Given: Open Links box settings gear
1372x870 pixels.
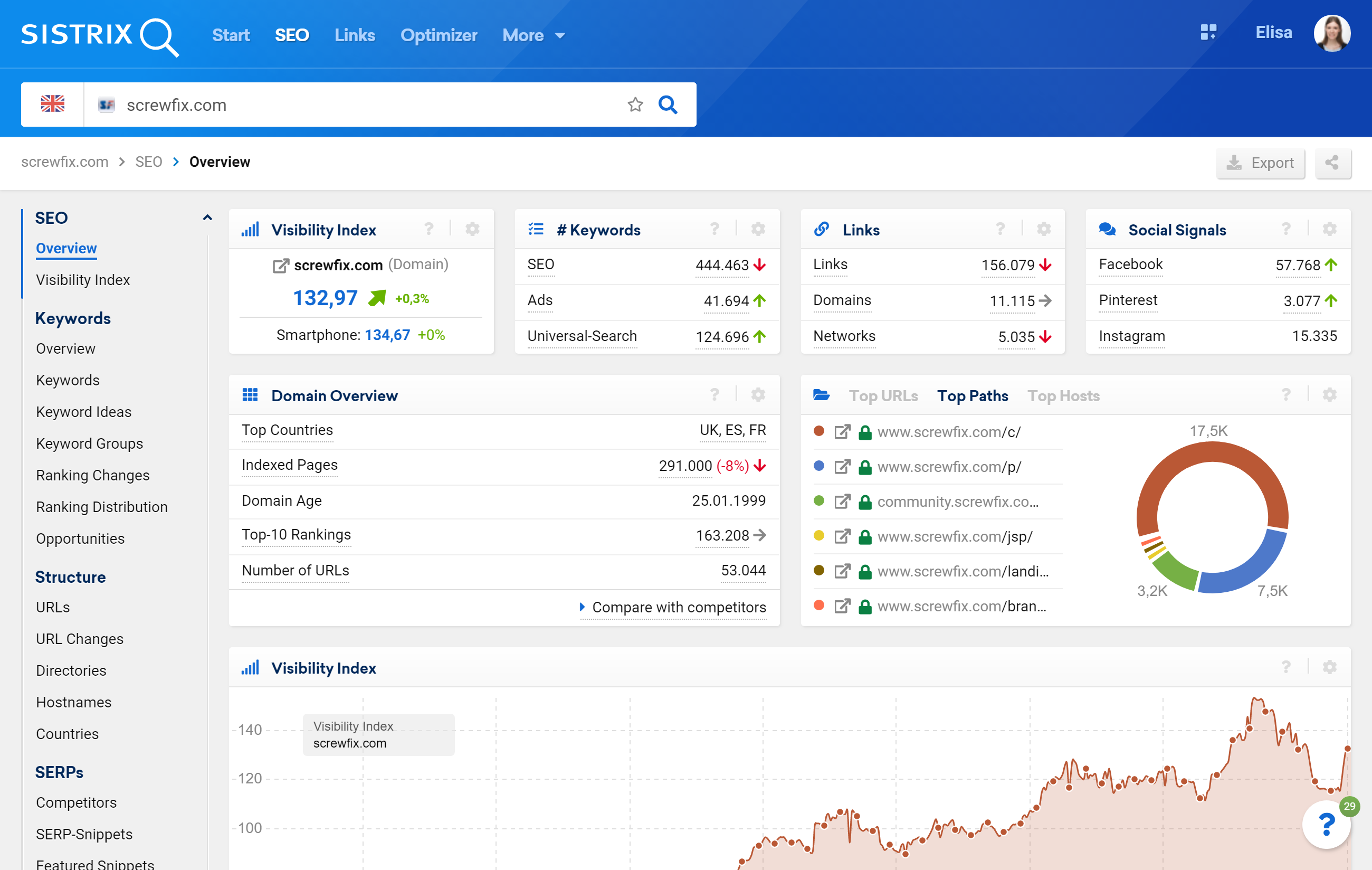Looking at the screenshot, I should click(1043, 229).
